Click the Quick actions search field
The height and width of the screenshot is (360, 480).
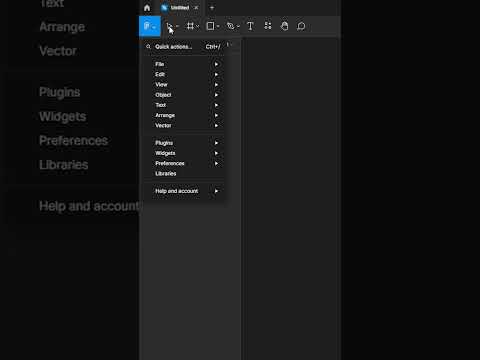point(184,47)
